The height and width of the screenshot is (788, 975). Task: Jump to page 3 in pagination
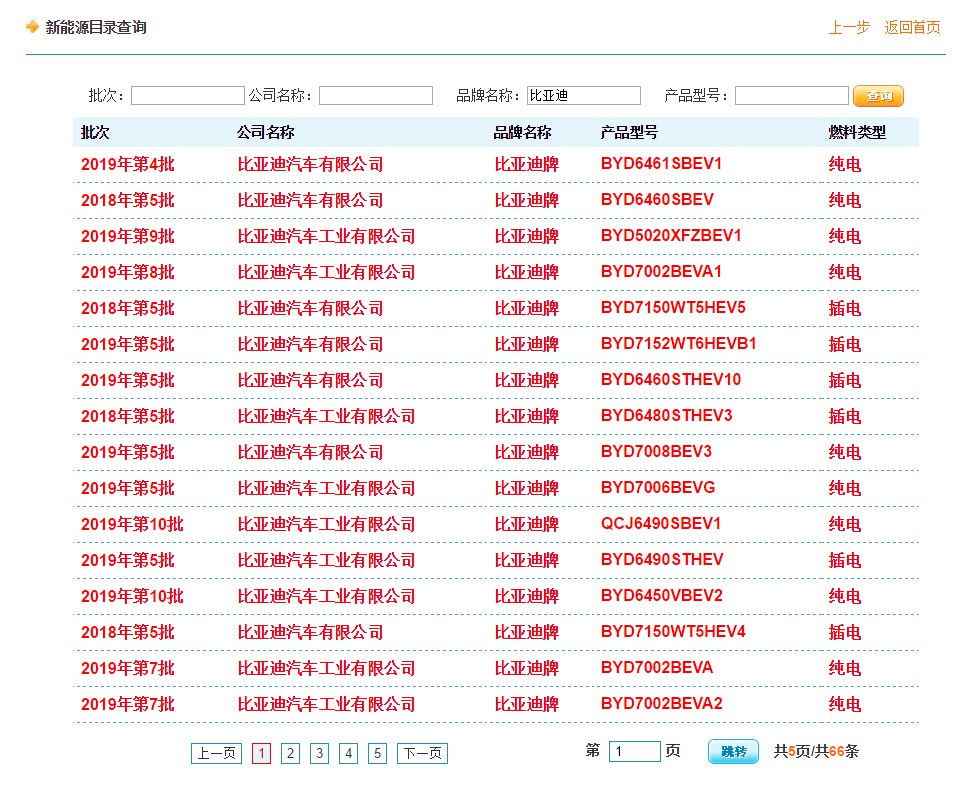(319, 753)
